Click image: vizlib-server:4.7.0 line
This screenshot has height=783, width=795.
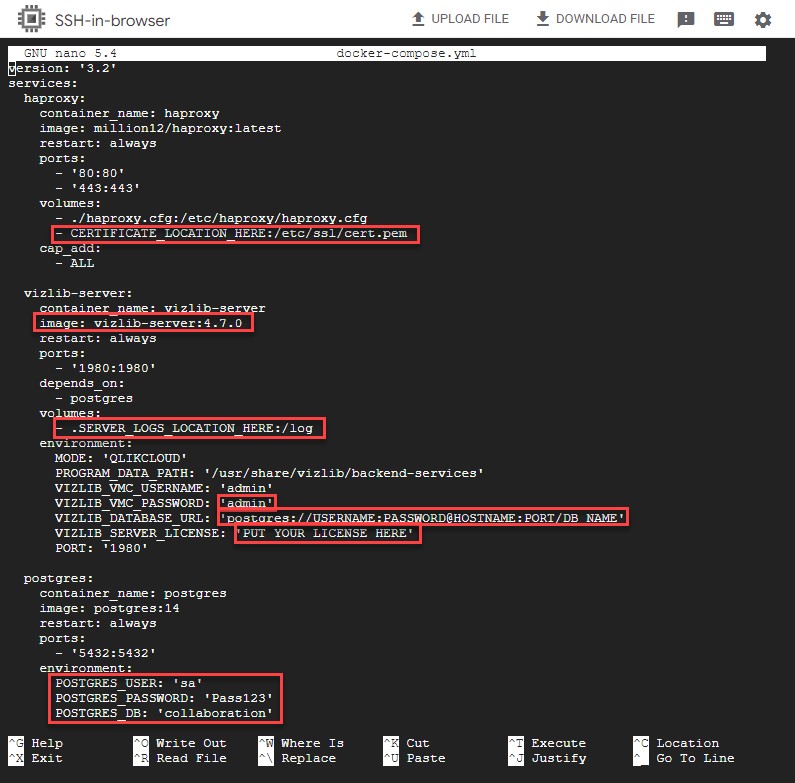tap(140, 323)
